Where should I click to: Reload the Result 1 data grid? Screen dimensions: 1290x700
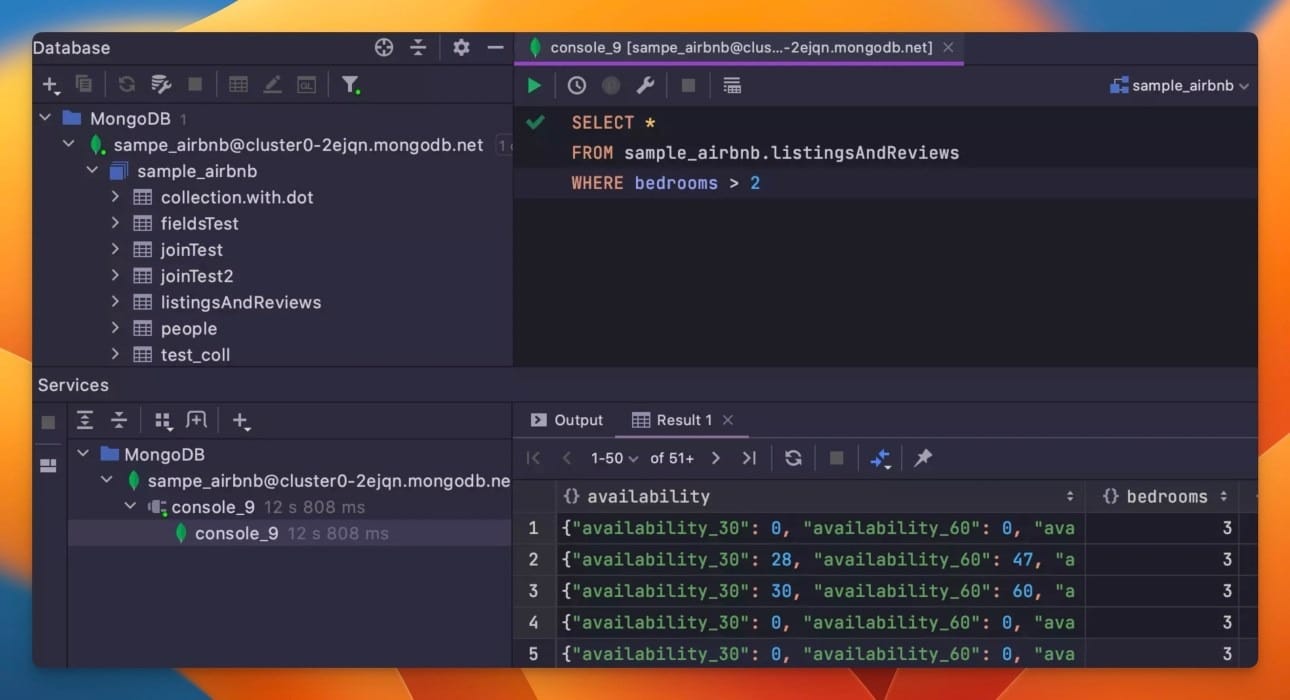tap(793, 457)
